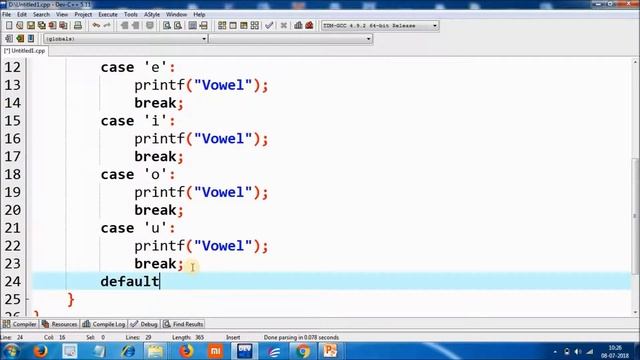Click 'case 'i':' on line 15

tap(138, 121)
